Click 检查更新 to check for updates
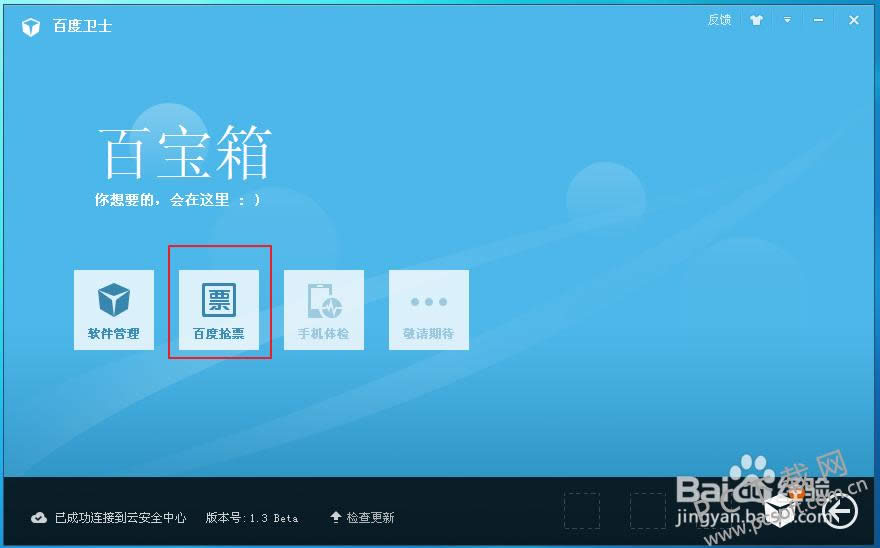 (x=370, y=517)
